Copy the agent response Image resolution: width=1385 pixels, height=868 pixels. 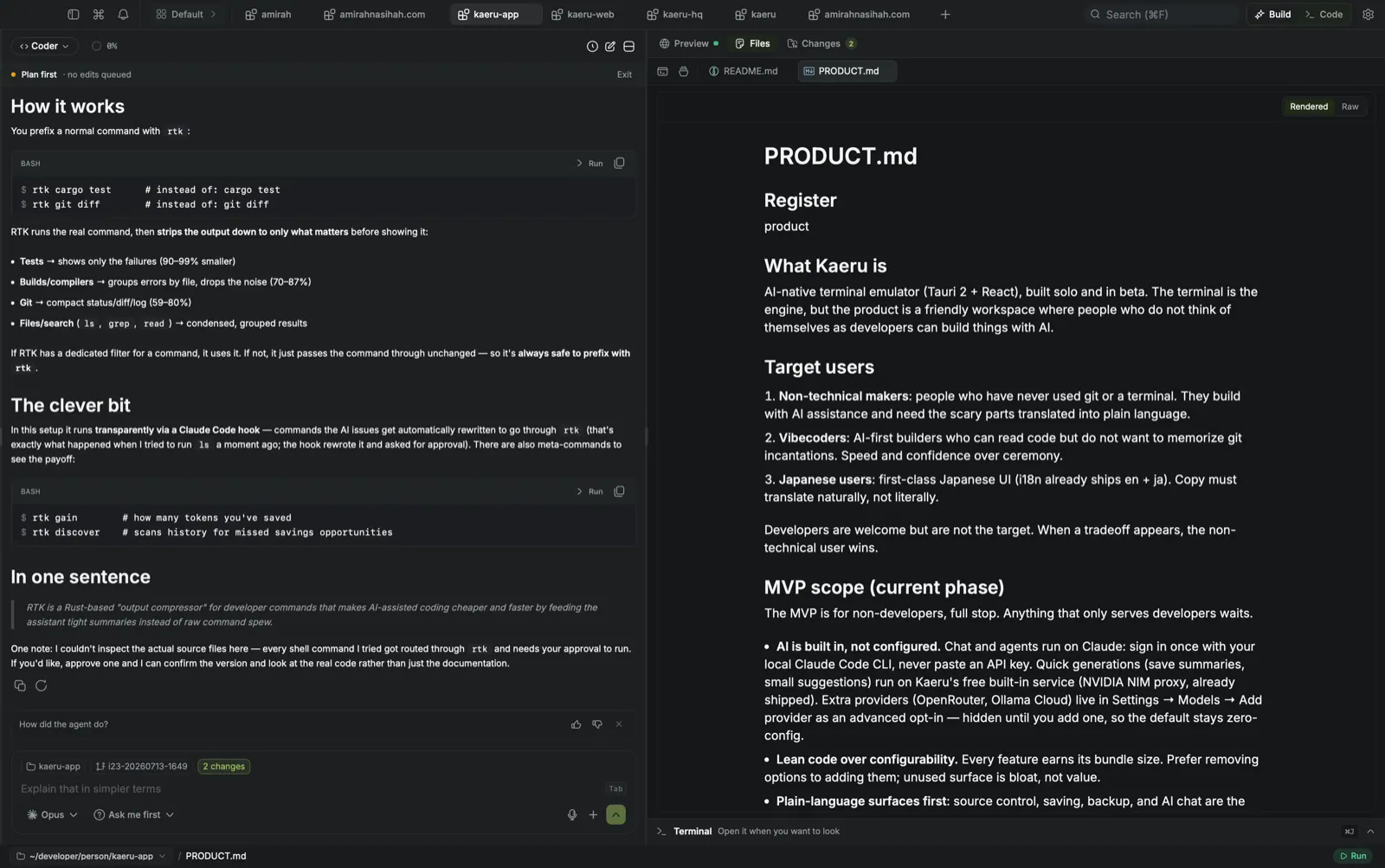click(x=20, y=685)
